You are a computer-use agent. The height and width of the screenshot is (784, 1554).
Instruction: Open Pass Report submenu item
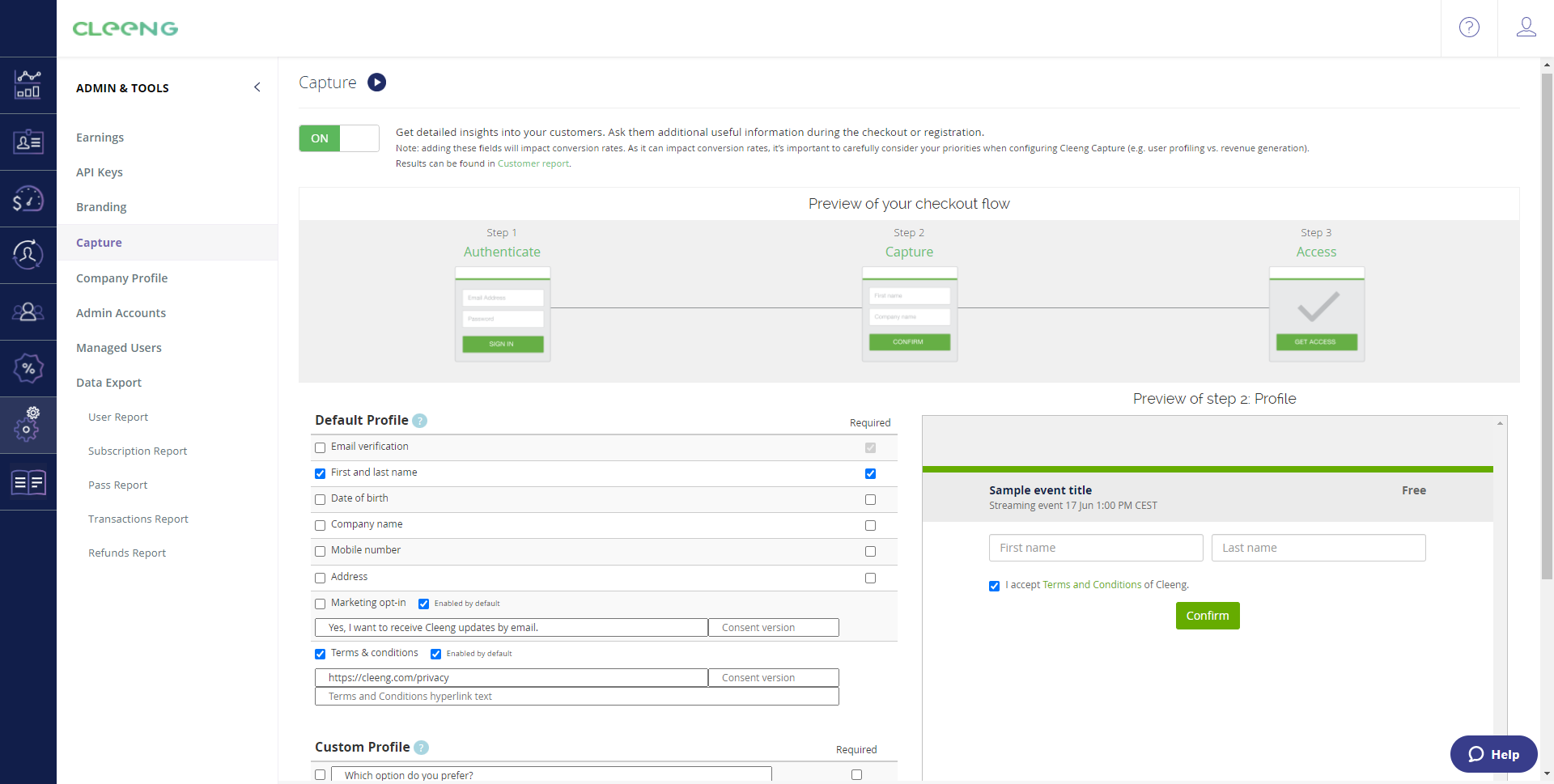[x=118, y=485]
